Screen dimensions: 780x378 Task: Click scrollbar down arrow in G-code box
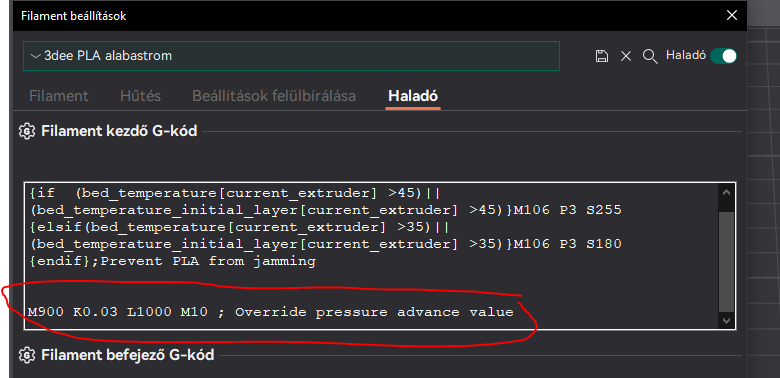727,320
